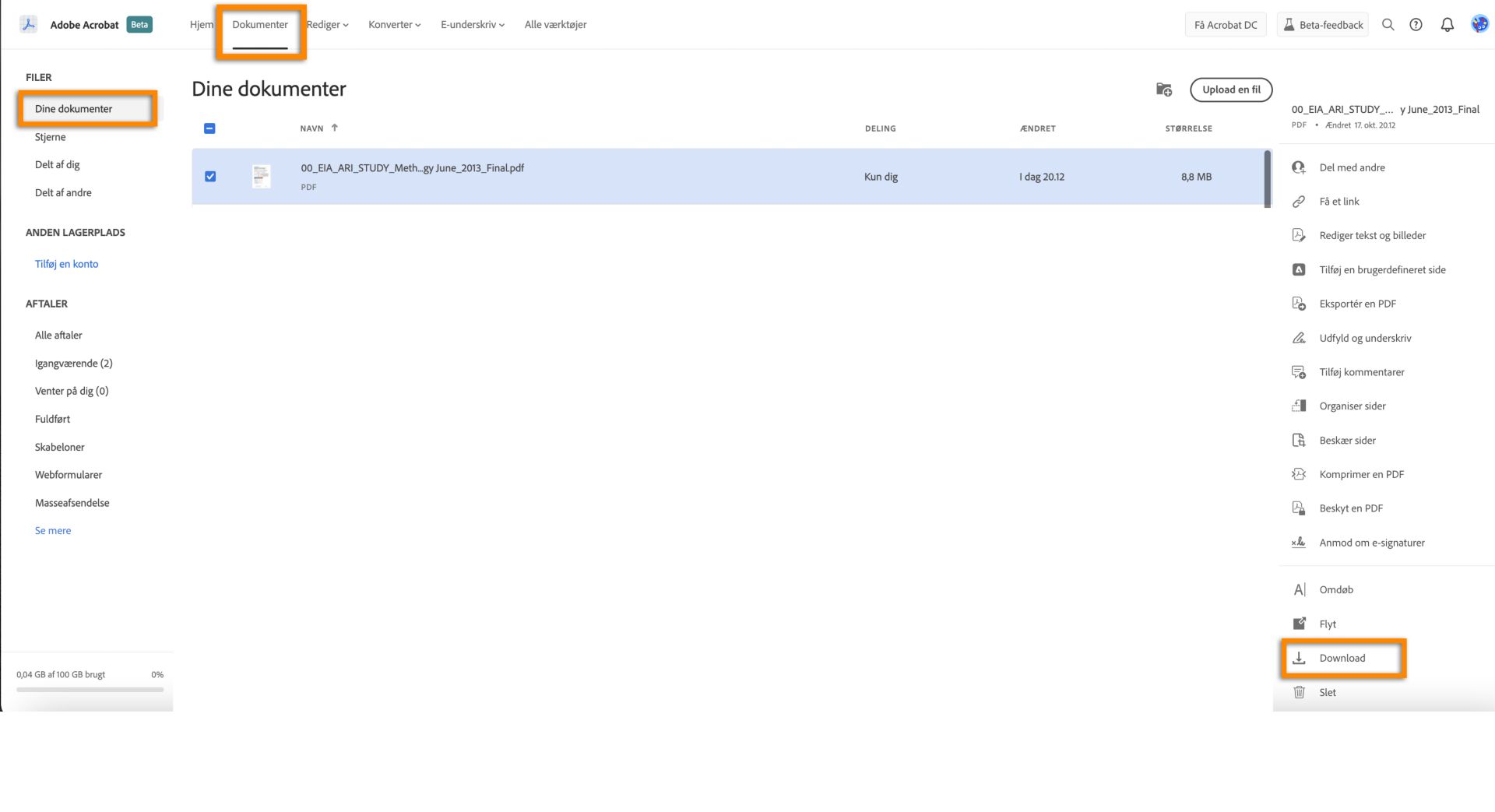Click the Download arrow icon
1495x812 pixels.
tap(1299, 658)
